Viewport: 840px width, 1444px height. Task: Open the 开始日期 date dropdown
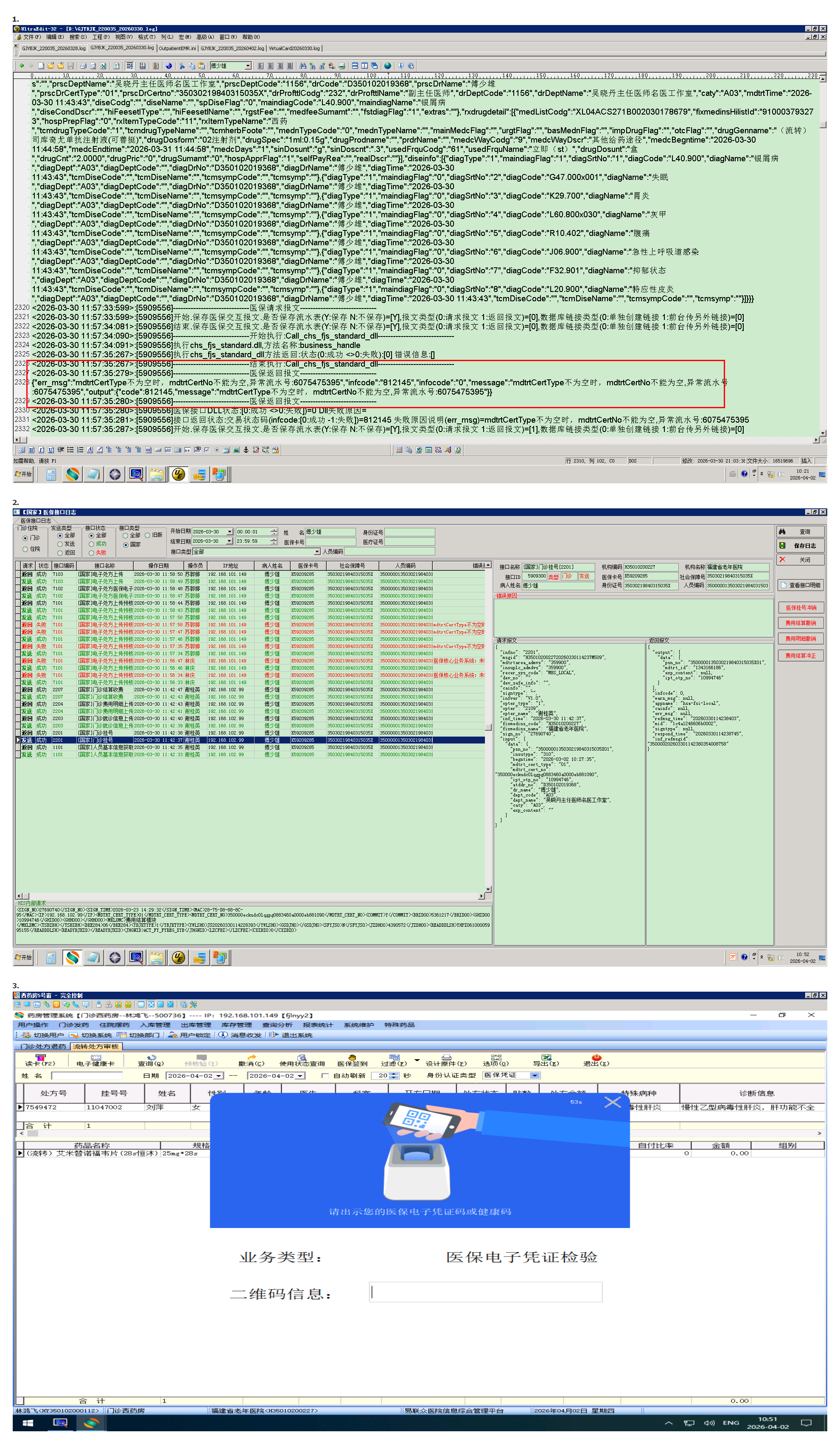coord(230,532)
